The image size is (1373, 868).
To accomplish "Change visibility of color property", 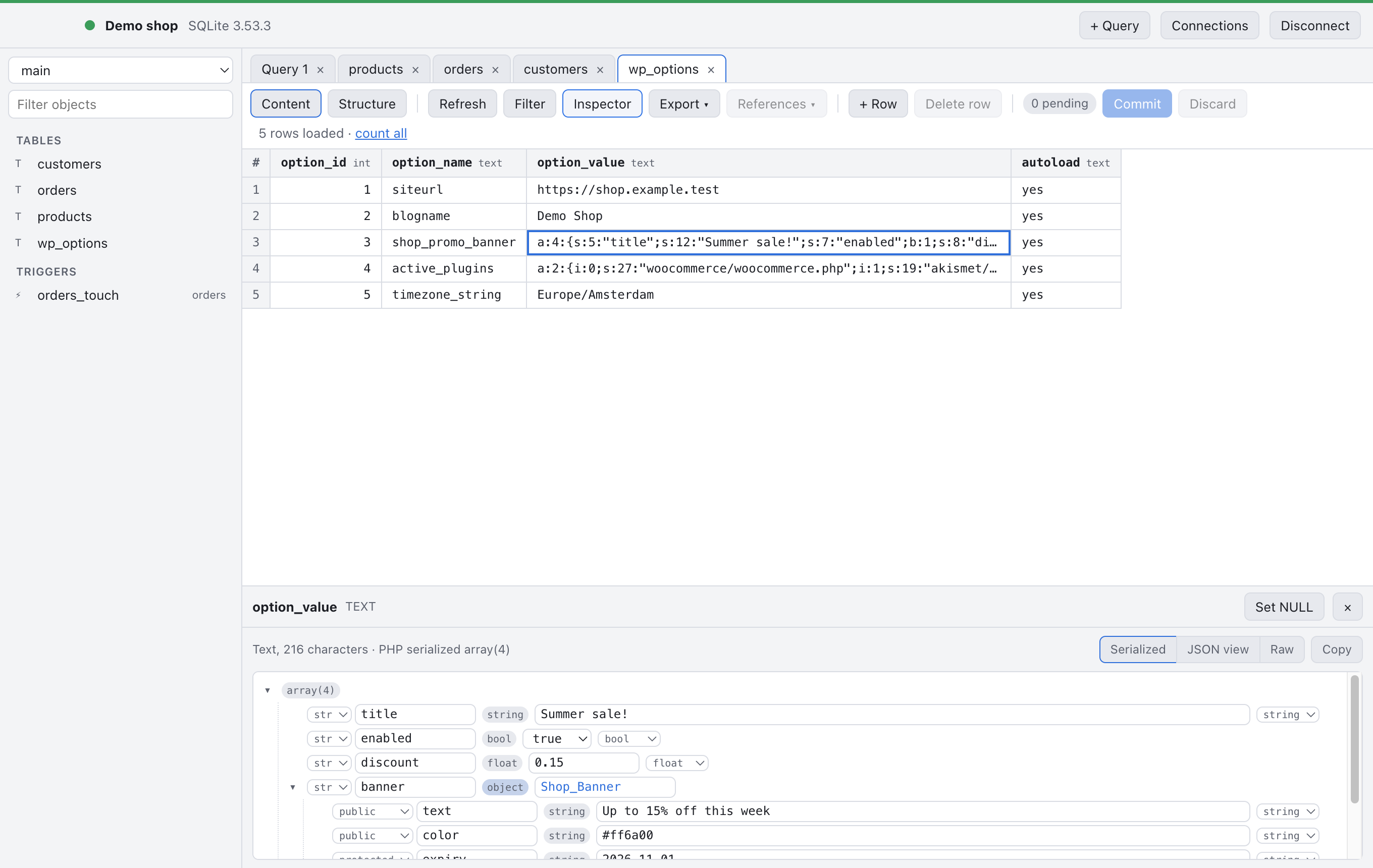I will pos(373,836).
